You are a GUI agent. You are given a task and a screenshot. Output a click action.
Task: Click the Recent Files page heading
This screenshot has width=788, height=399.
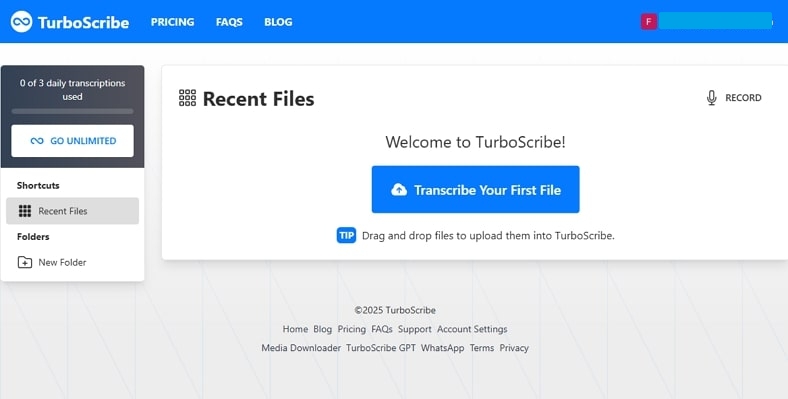(258, 98)
